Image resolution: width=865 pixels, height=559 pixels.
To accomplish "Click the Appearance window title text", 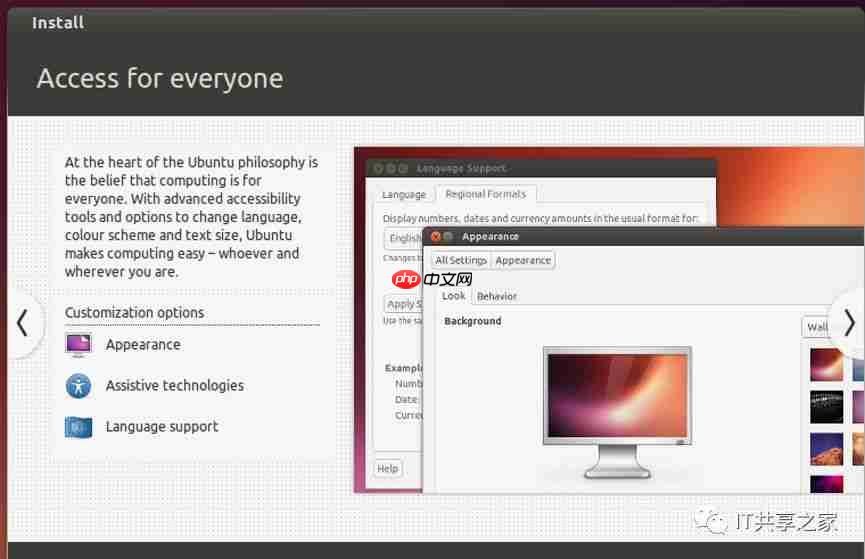I will 490,236.
